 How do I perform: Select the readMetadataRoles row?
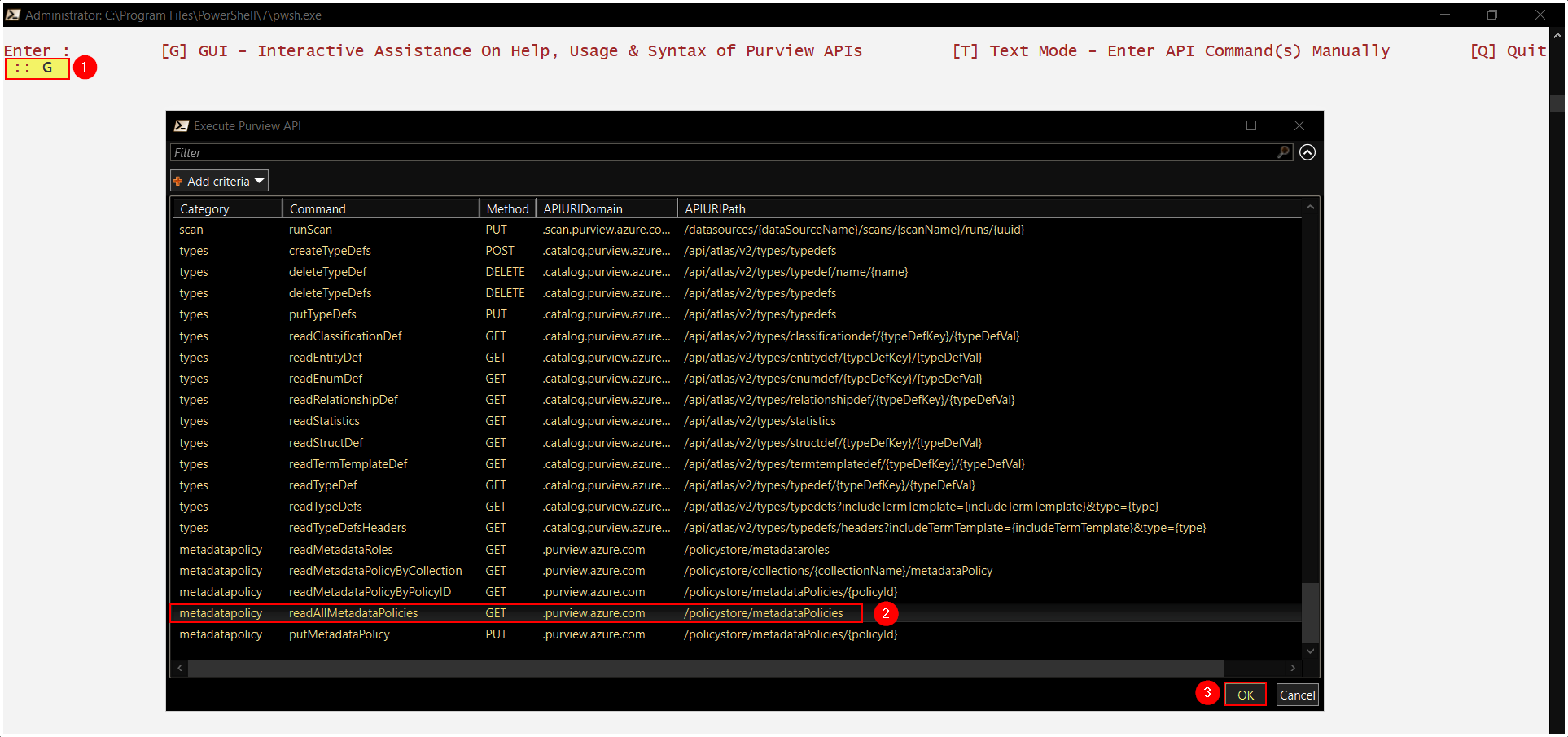coord(736,550)
